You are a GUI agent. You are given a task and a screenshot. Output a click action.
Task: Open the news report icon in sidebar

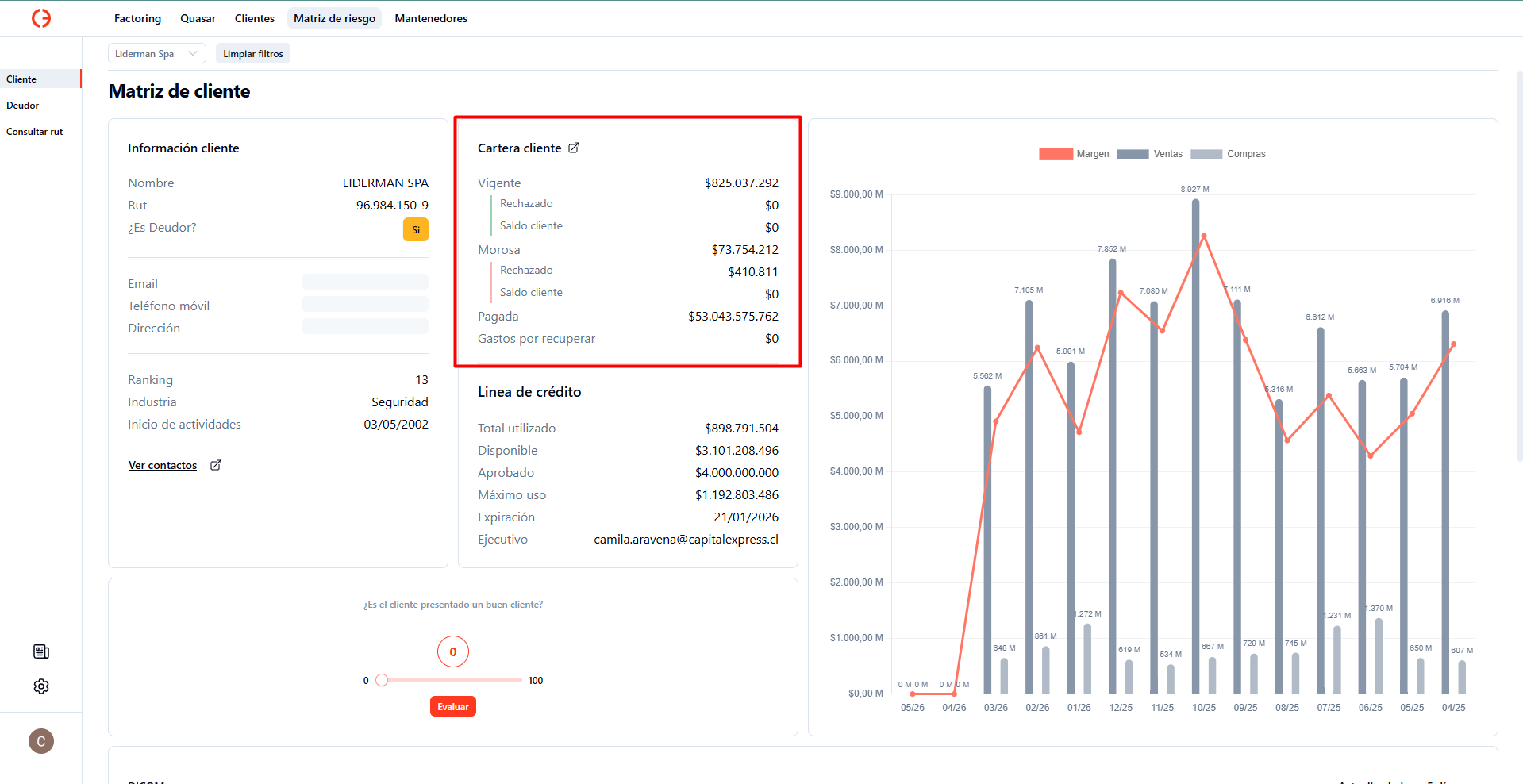(x=41, y=651)
